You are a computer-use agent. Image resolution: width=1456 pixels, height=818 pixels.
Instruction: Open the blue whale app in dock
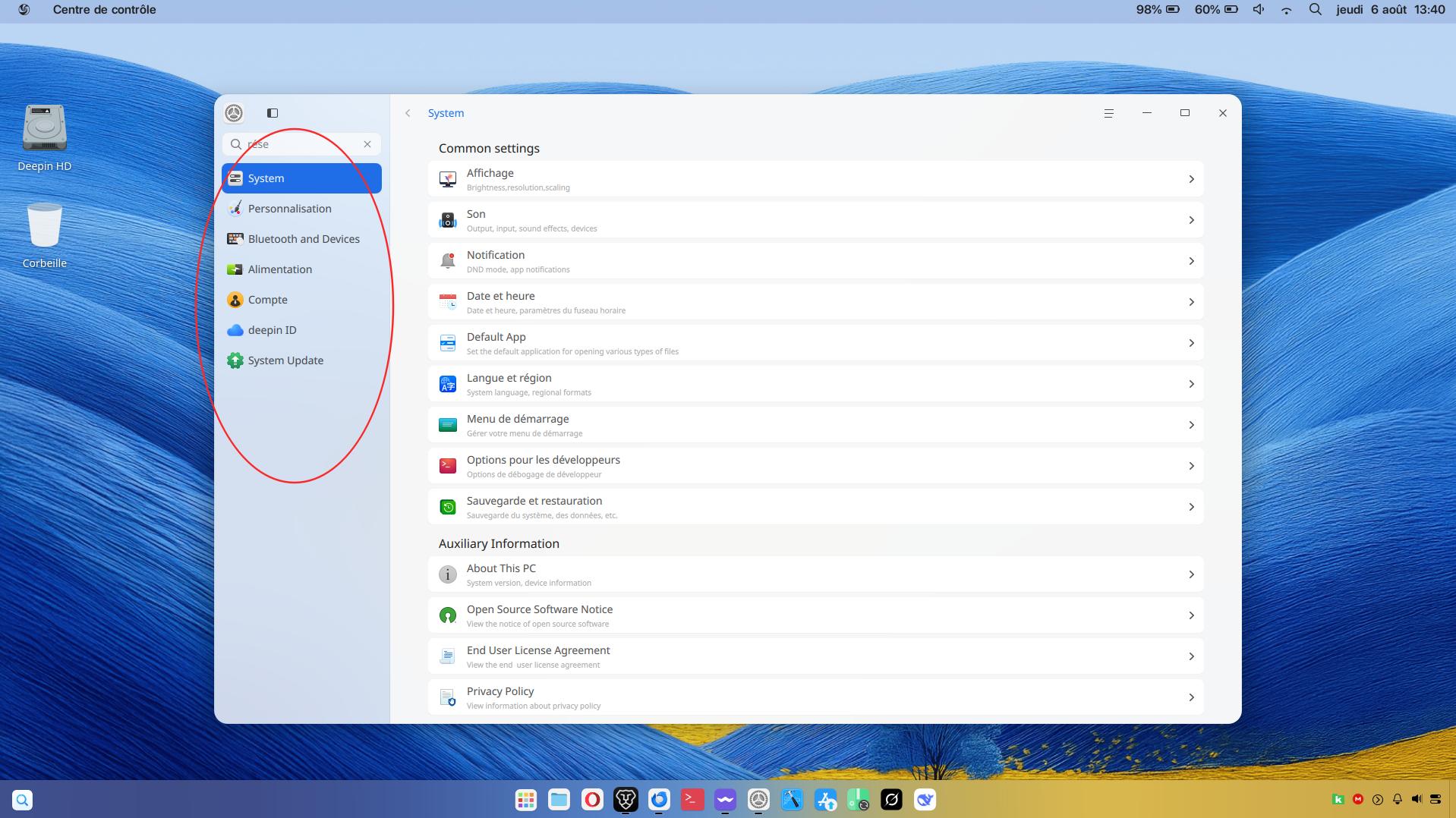pyautogui.click(x=925, y=800)
